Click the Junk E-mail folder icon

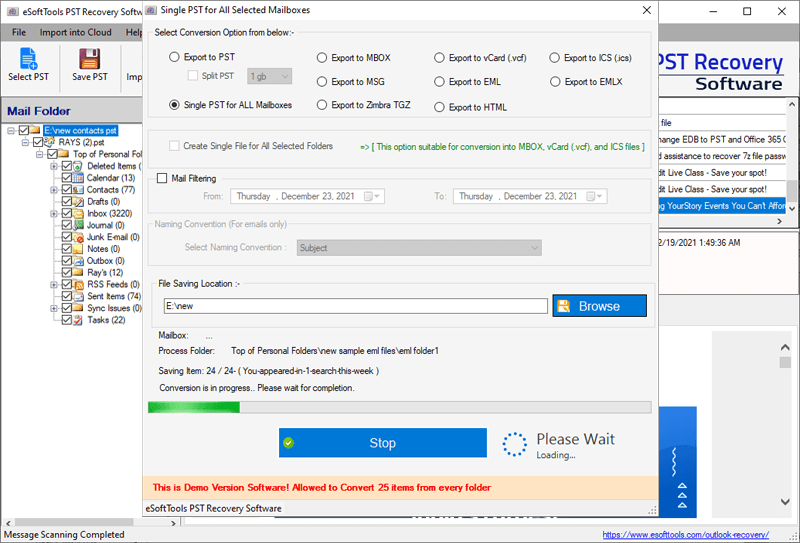point(78,237)
